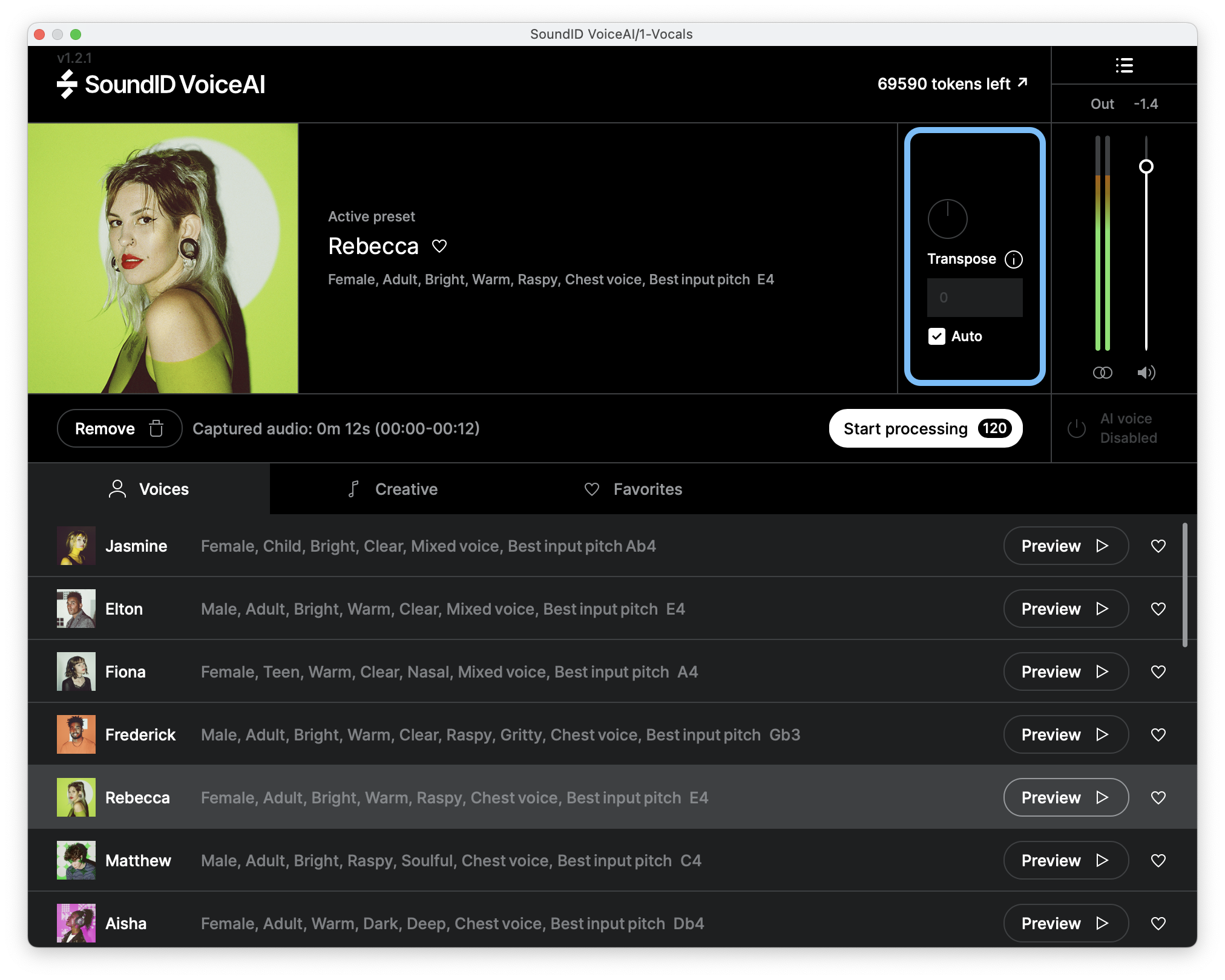
Task: Favorite the active Rebecca preset heart
Action: (439, 246)
